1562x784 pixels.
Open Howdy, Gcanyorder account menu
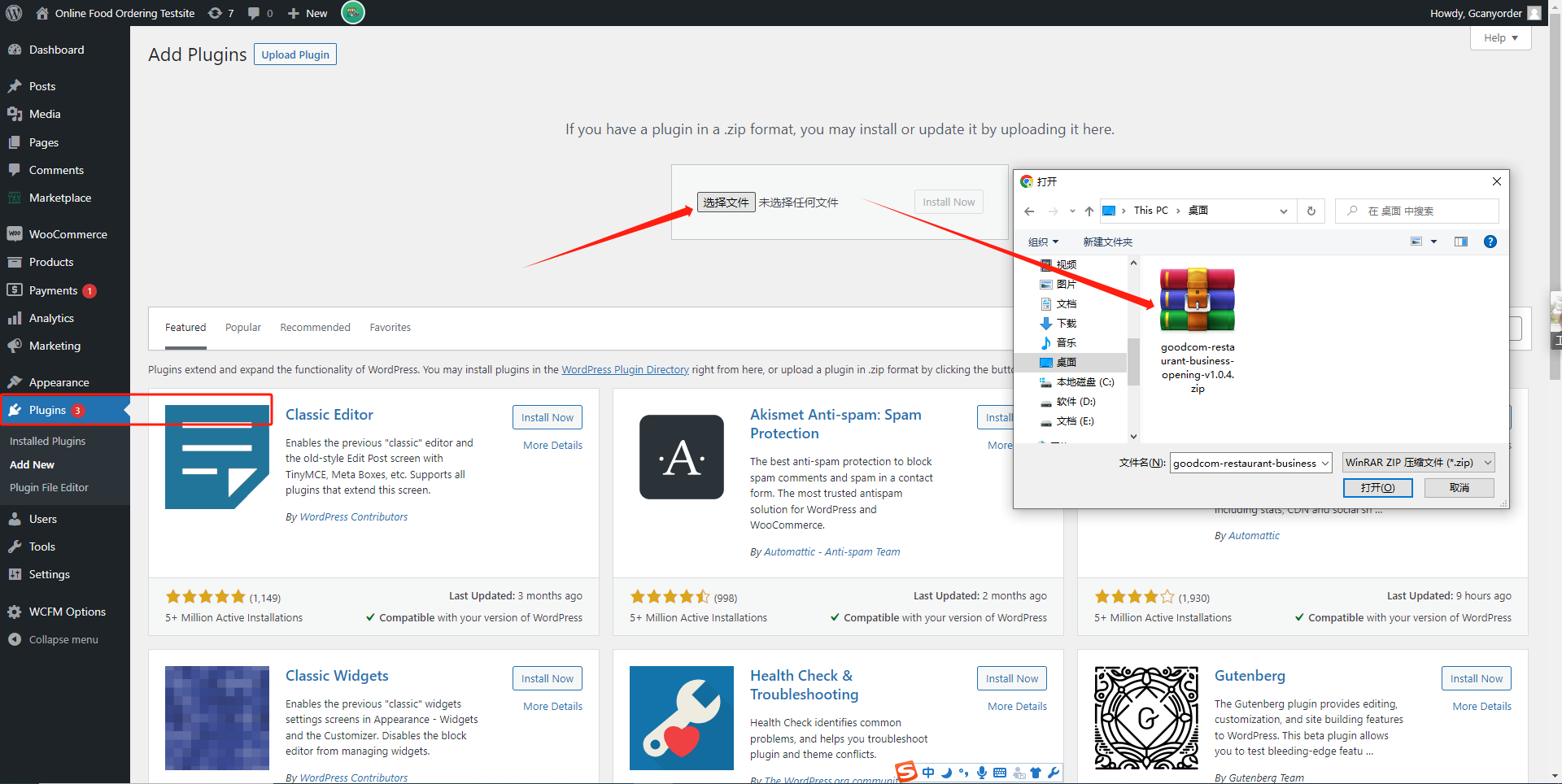(1485, 13)
